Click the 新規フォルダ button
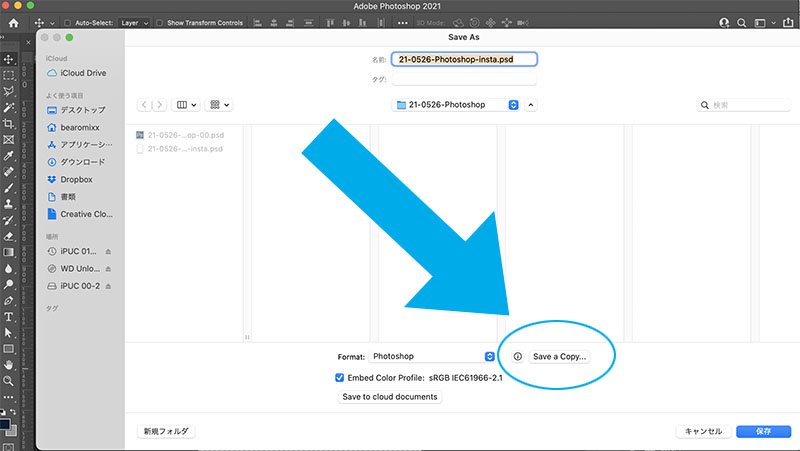The image size is (800, 451). 166,432
